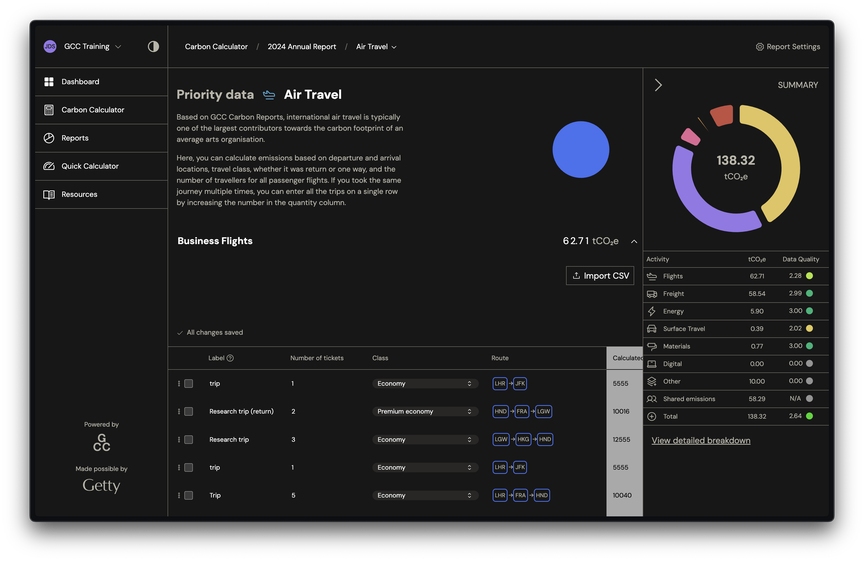Screen dimensions: 864x561
Task: Open the Air Travel breadcrumb dropdown
Action: [x=376, y=47]
